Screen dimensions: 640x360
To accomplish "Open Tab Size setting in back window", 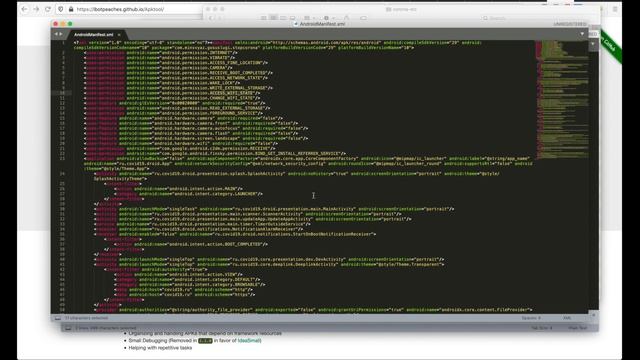I will click(542, 328).
